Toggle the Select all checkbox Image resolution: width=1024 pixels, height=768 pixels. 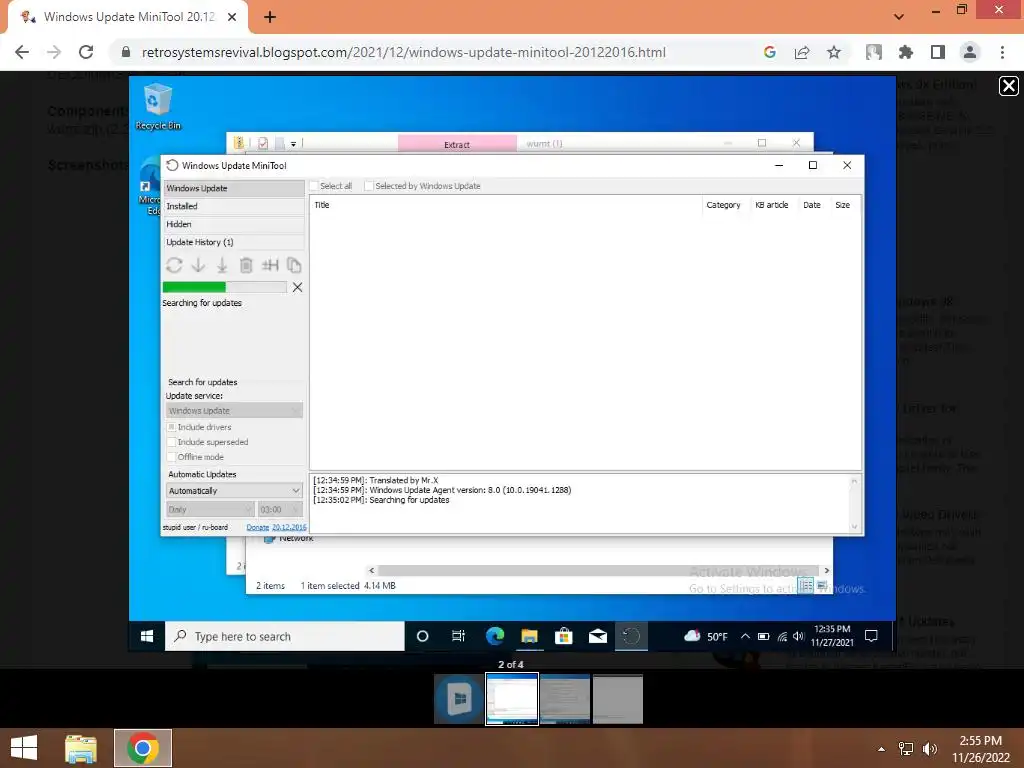click(x=314, y=186)
